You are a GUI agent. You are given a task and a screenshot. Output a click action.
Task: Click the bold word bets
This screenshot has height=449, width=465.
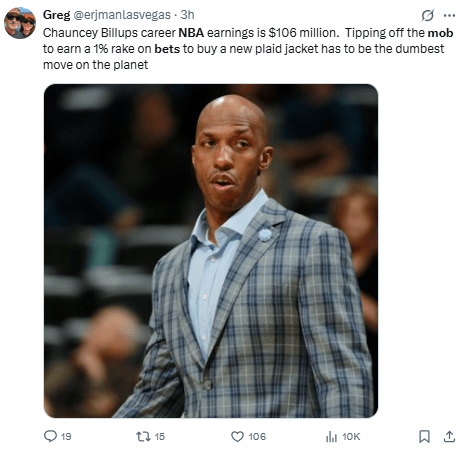click(x=167, y=49)
